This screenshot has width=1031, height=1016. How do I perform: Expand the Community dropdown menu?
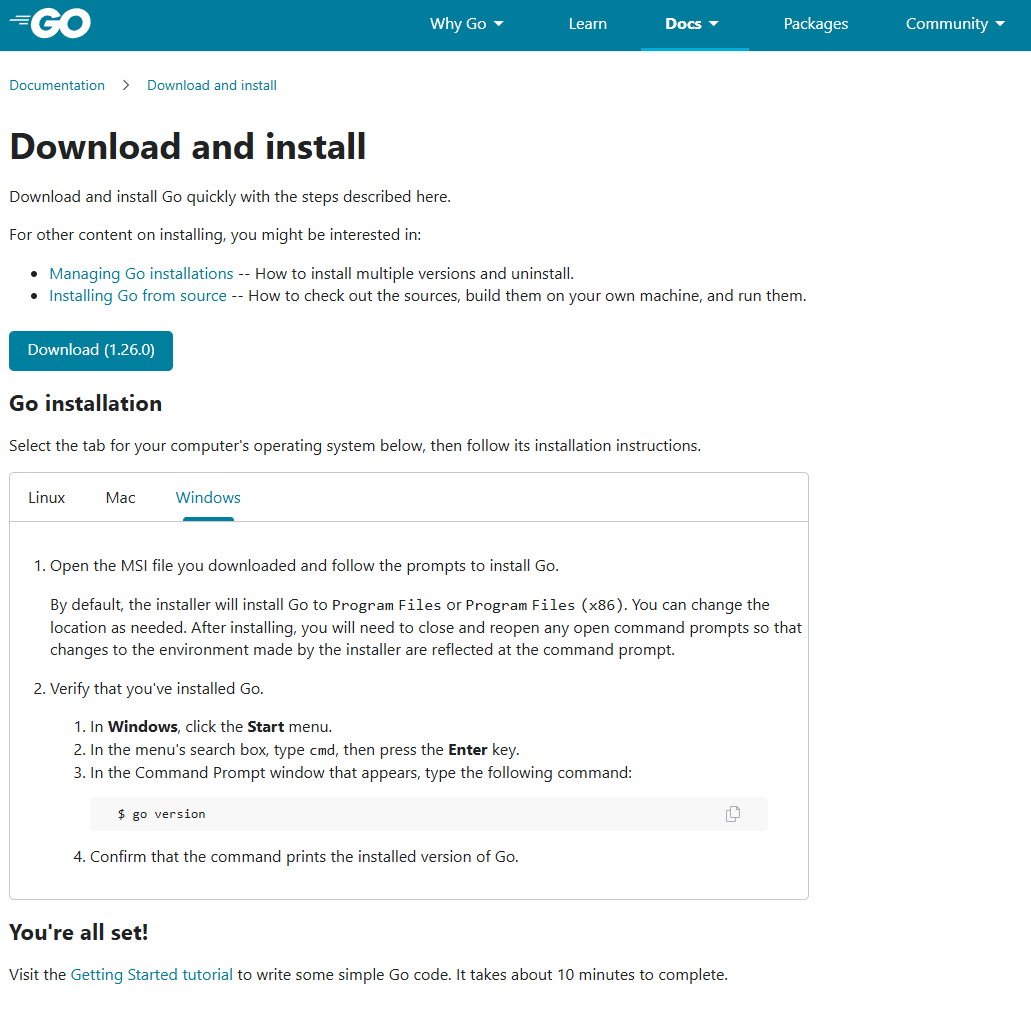click(x=955, y=24)
